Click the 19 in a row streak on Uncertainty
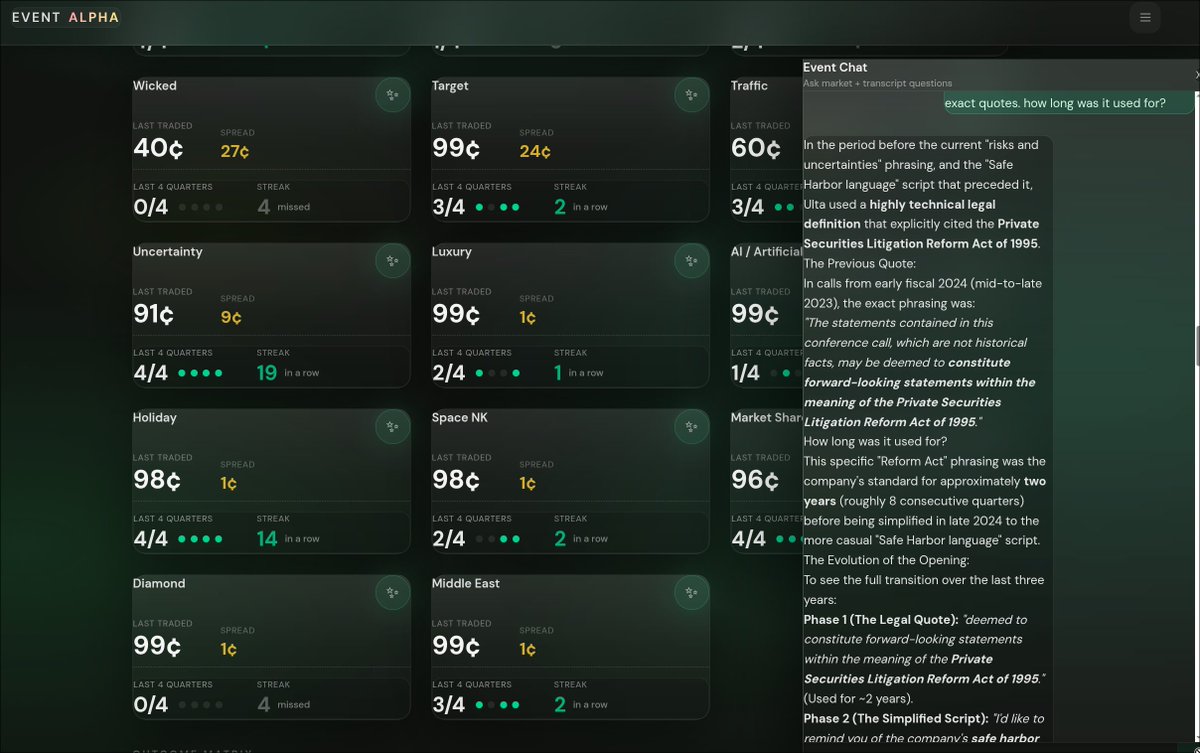This screenshot has height=753, width=1200. pos(287,373)
